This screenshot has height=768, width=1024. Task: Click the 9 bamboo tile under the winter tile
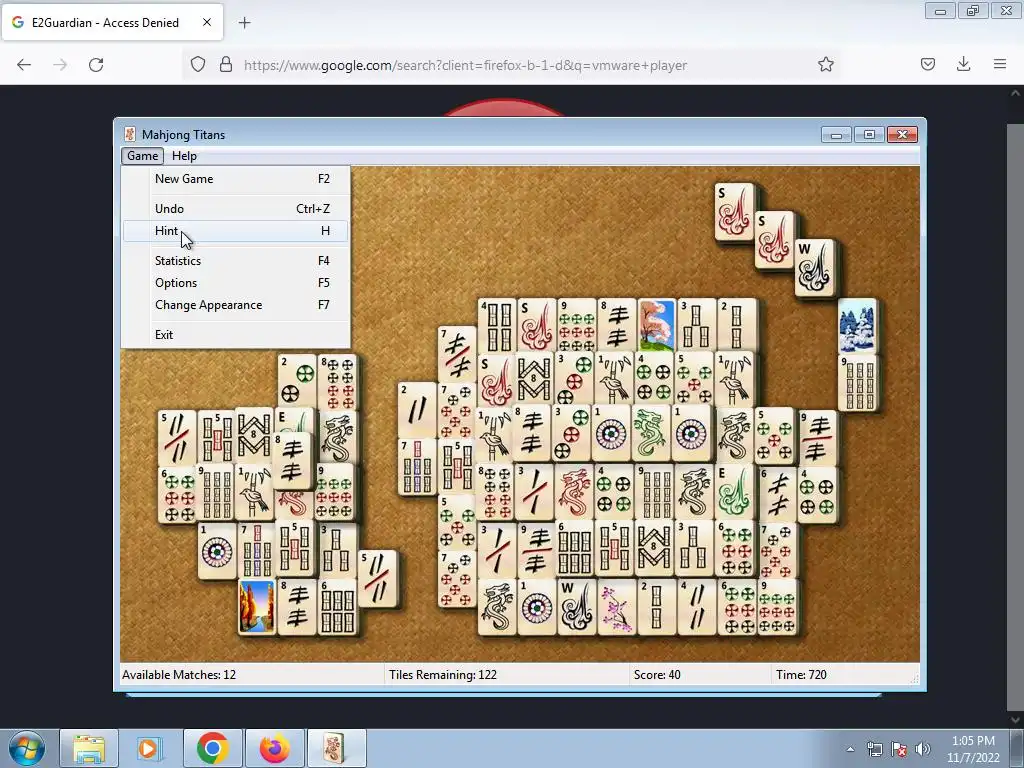pos(857,383)
